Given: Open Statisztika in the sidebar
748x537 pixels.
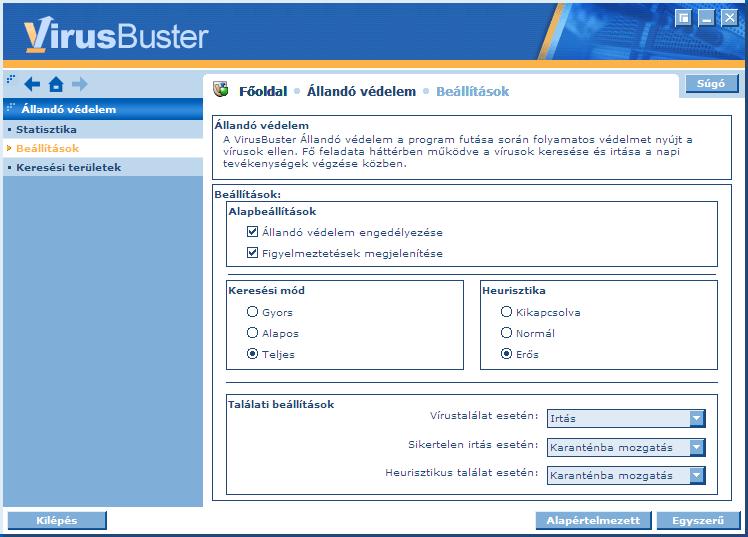Looking at the screenshot, I should tap(103, 129).
